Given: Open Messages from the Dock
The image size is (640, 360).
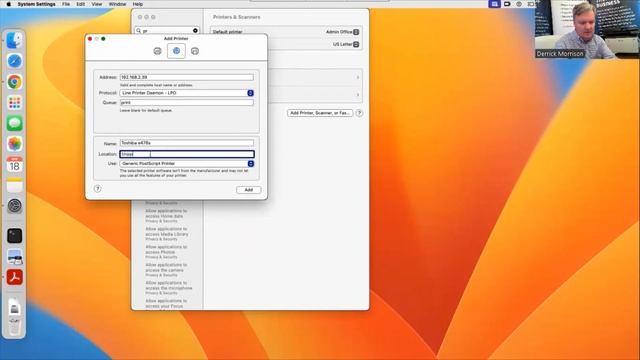Looking at the screenshot, I should point(14,123).
